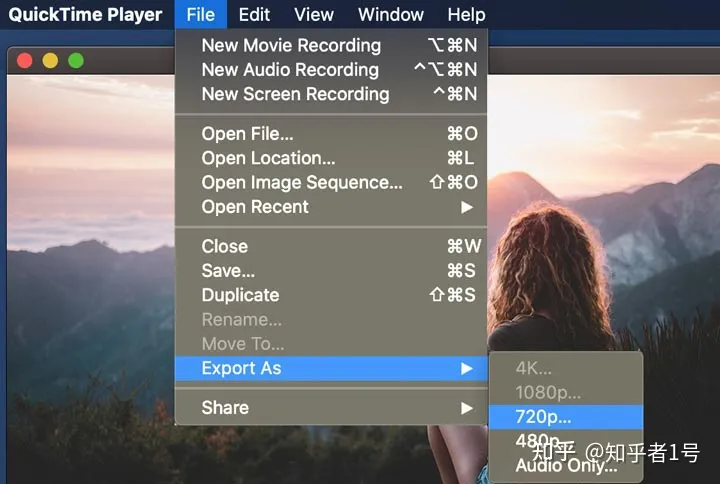The image size is (720, 484).
Task: Choose Open Image Sequence…
Action: tap(331, 182)
